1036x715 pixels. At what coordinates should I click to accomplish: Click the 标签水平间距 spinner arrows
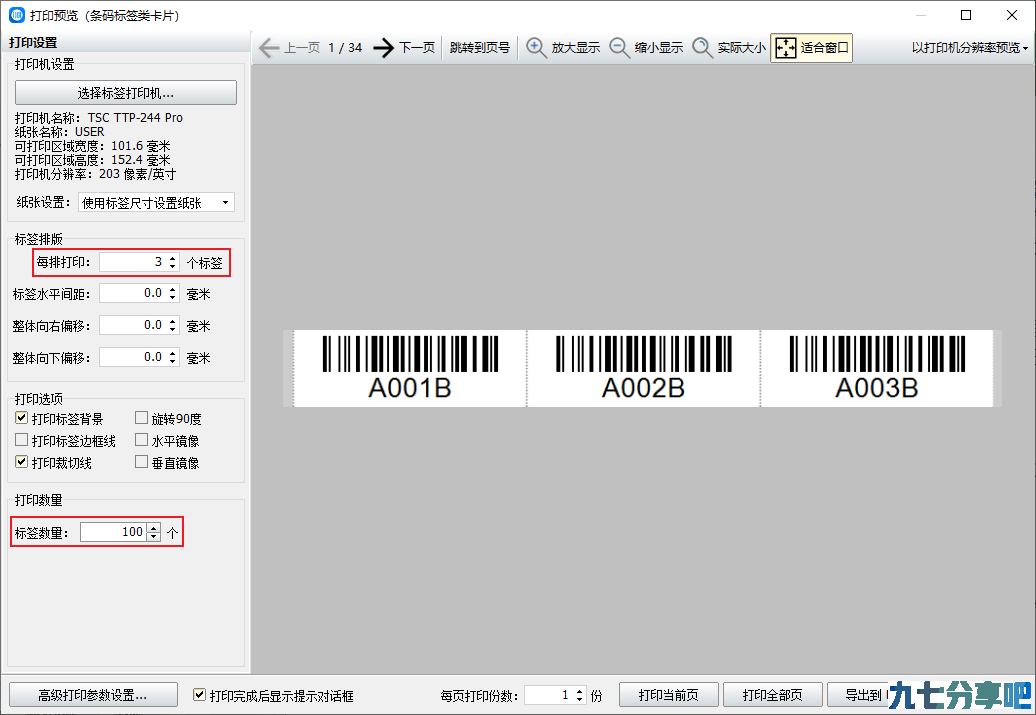point(172,293)
